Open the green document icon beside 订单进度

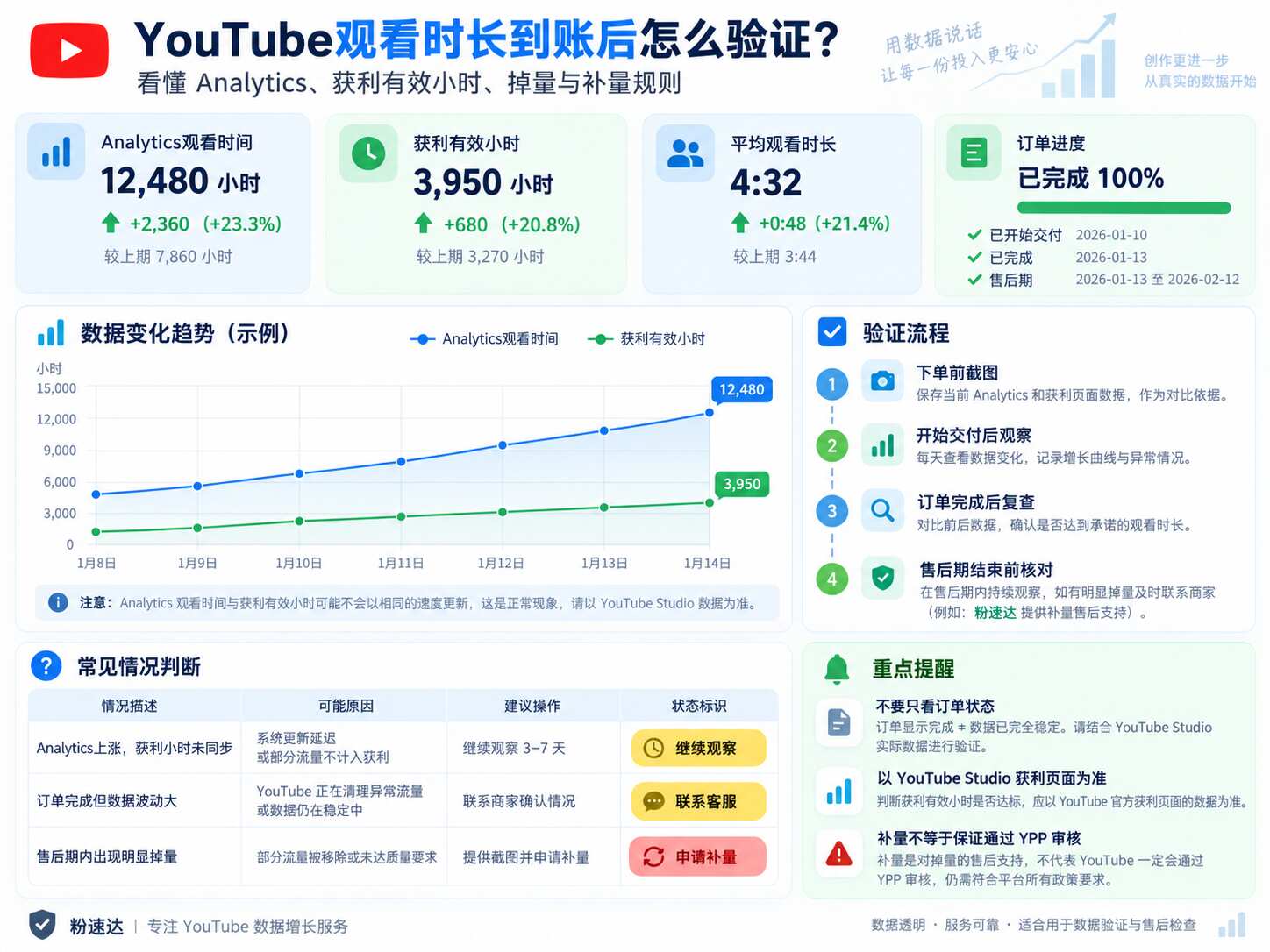[x=974, y=153]
